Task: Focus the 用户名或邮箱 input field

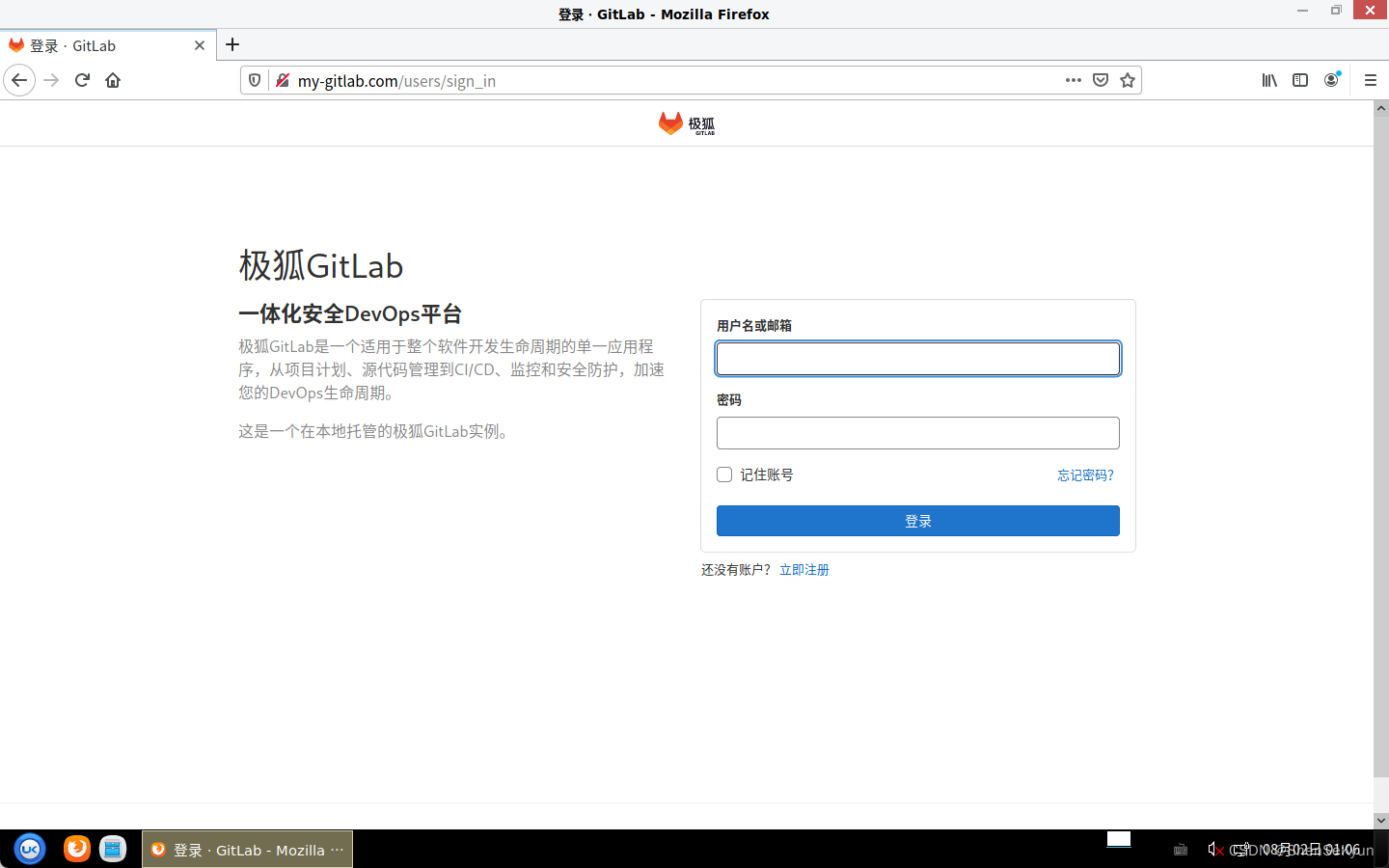Action: [918, 359]
